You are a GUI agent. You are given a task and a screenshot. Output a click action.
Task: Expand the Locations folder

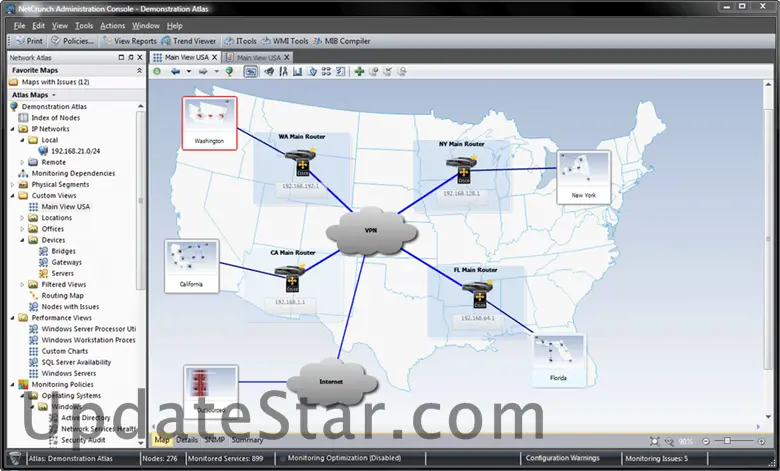22,218
